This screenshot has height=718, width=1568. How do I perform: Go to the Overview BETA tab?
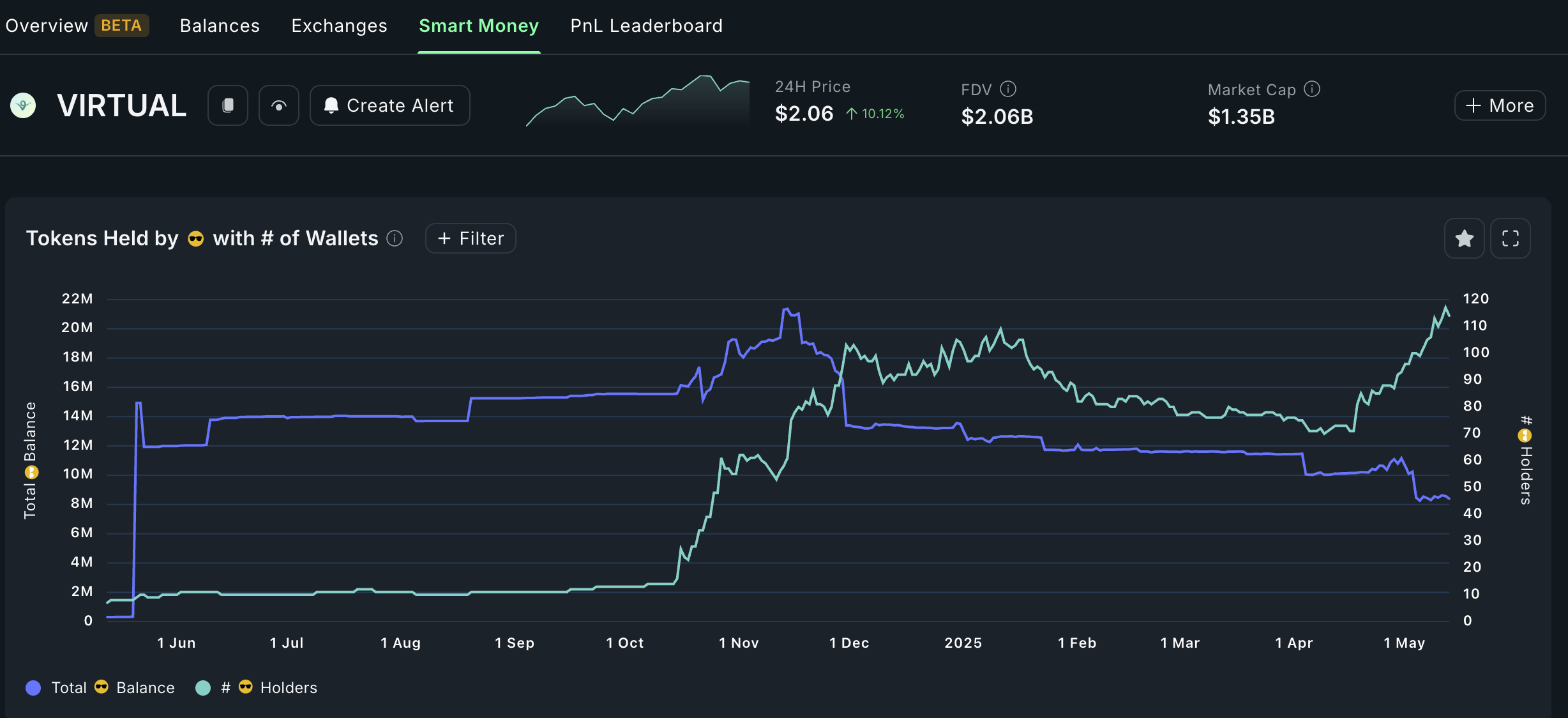pyautogui.click(x=77, y=26)
